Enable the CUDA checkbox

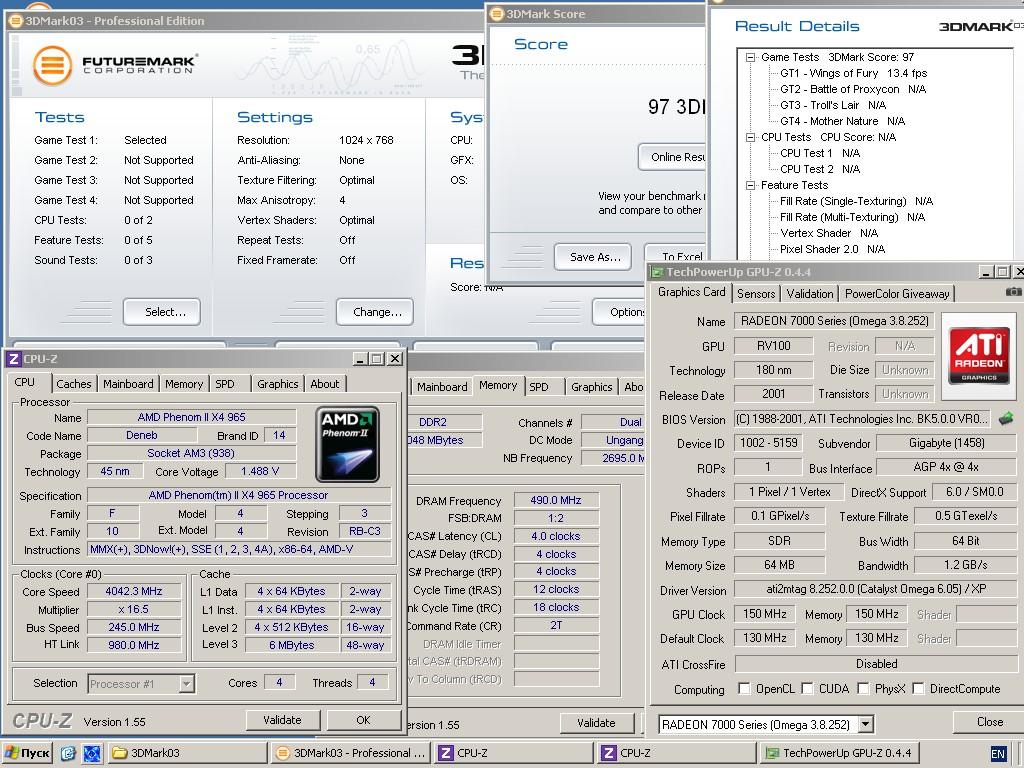[807, 688]
